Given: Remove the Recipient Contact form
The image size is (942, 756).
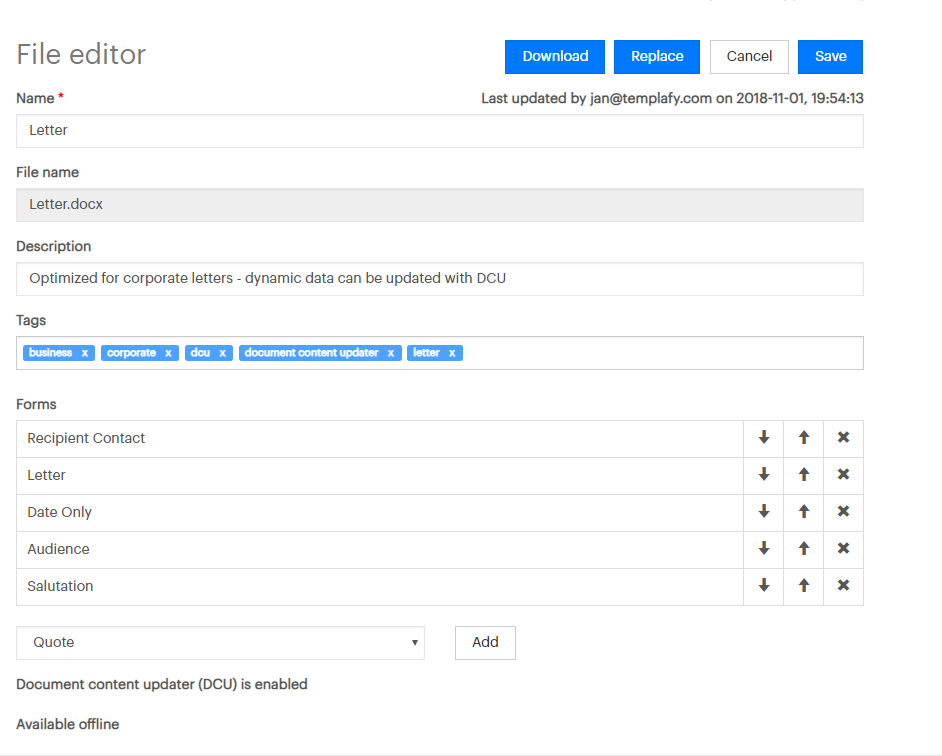Looking at the screenshot, I should pos(843,438).
